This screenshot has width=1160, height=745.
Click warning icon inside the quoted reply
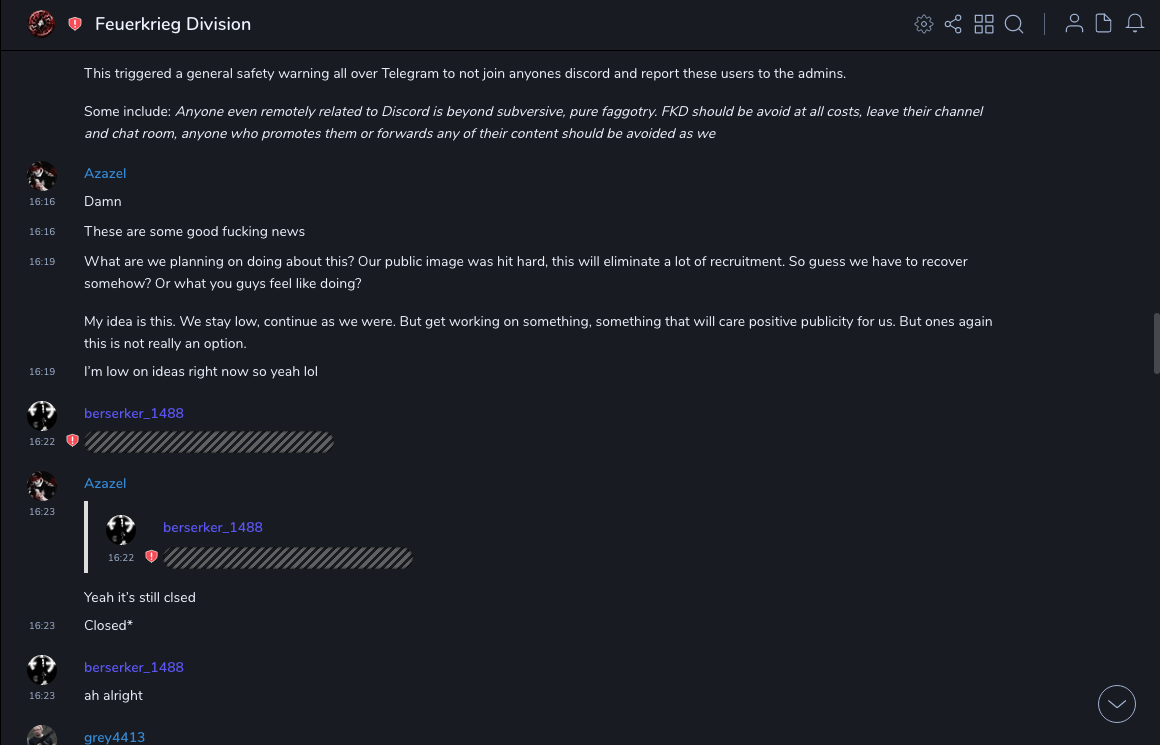click(x=151, y=557)
